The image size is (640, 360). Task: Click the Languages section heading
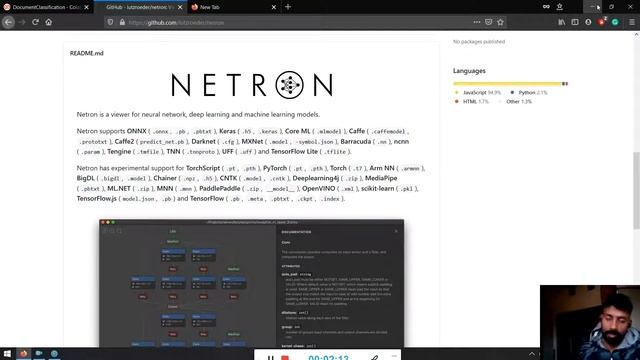[469, 71]
